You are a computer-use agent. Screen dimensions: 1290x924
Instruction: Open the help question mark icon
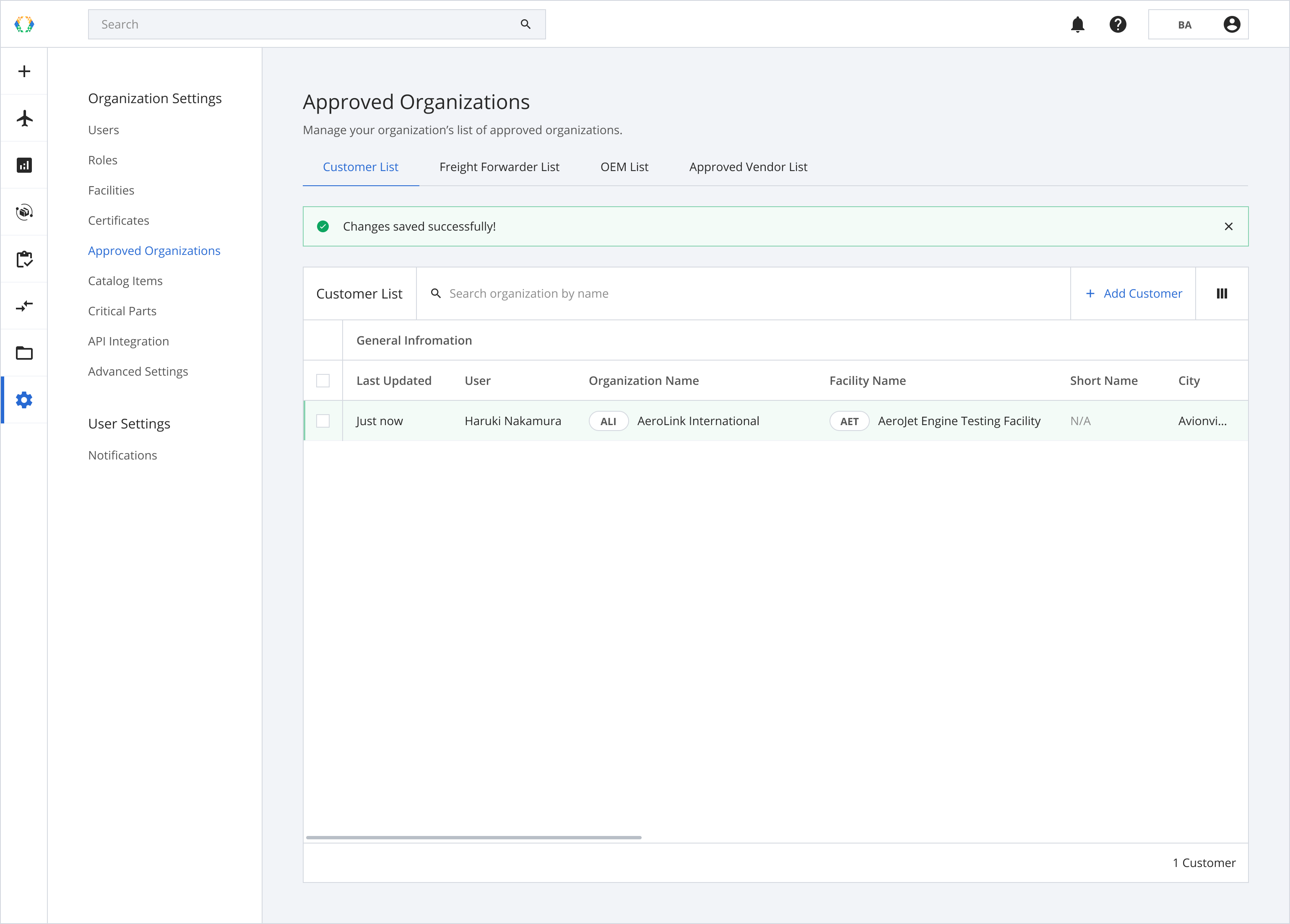point(1118,24)
